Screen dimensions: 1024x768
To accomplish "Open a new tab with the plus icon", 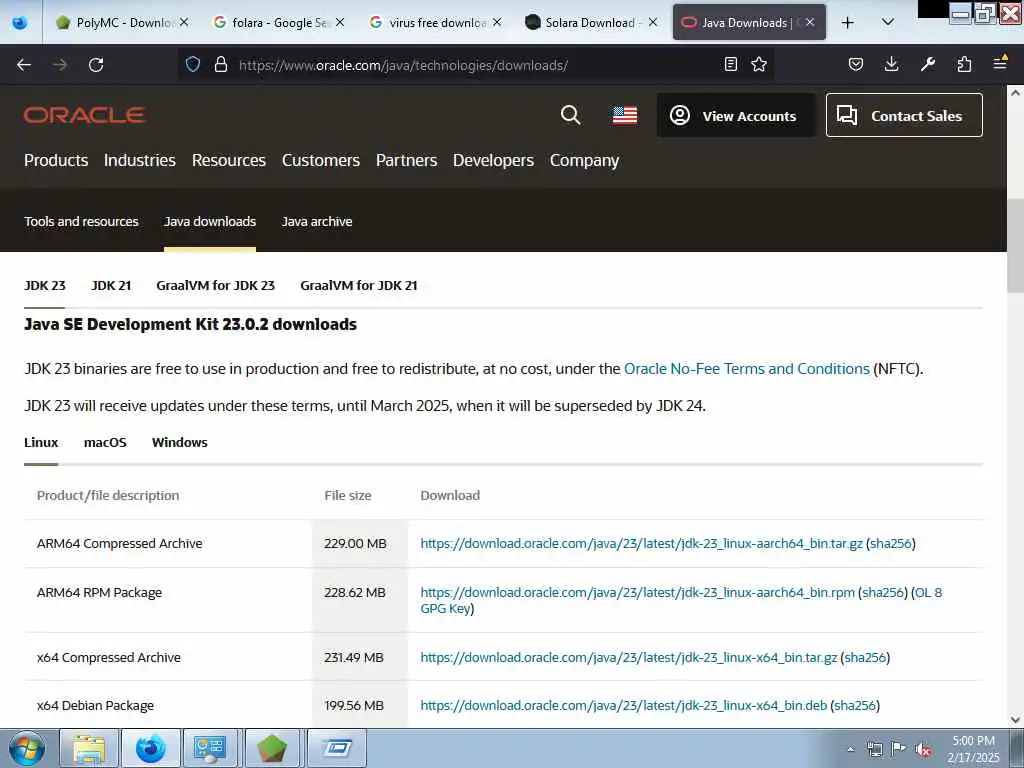I will point(848,23).
